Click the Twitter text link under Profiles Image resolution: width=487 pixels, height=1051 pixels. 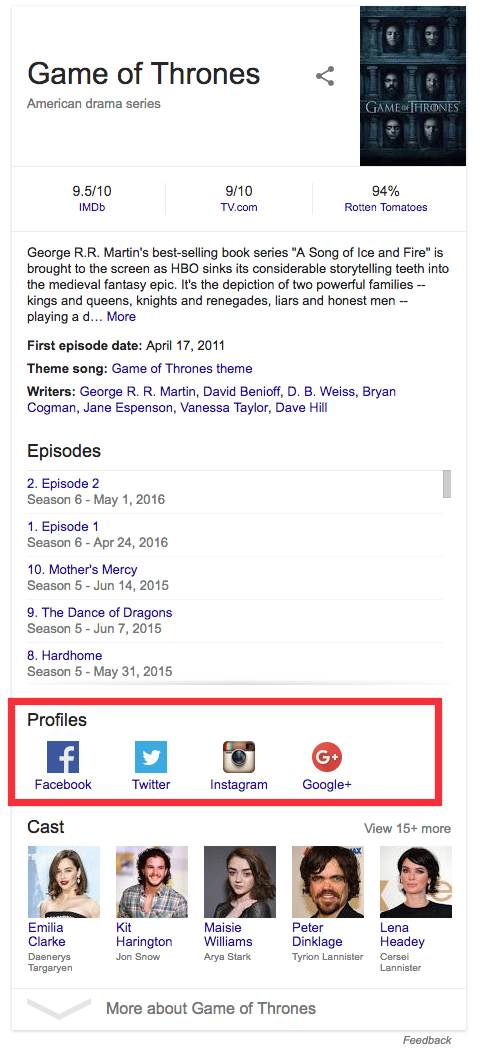coord(151,784)
